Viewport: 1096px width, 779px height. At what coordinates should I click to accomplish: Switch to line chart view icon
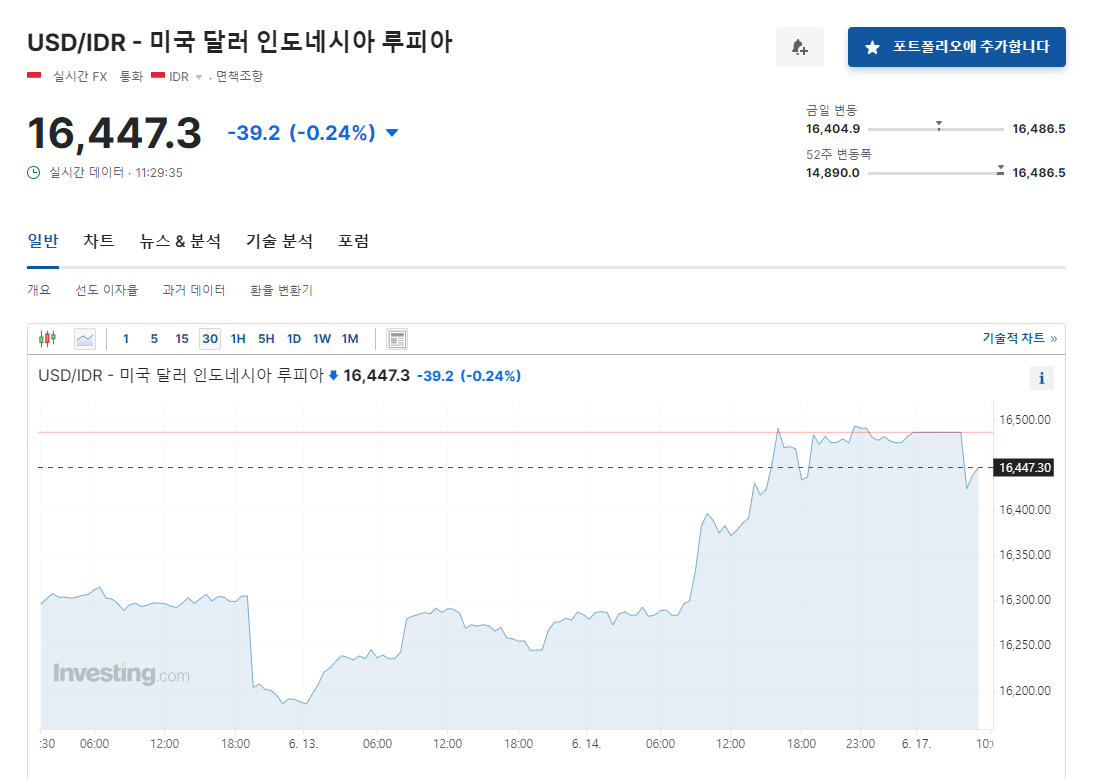tap(84, 338)
